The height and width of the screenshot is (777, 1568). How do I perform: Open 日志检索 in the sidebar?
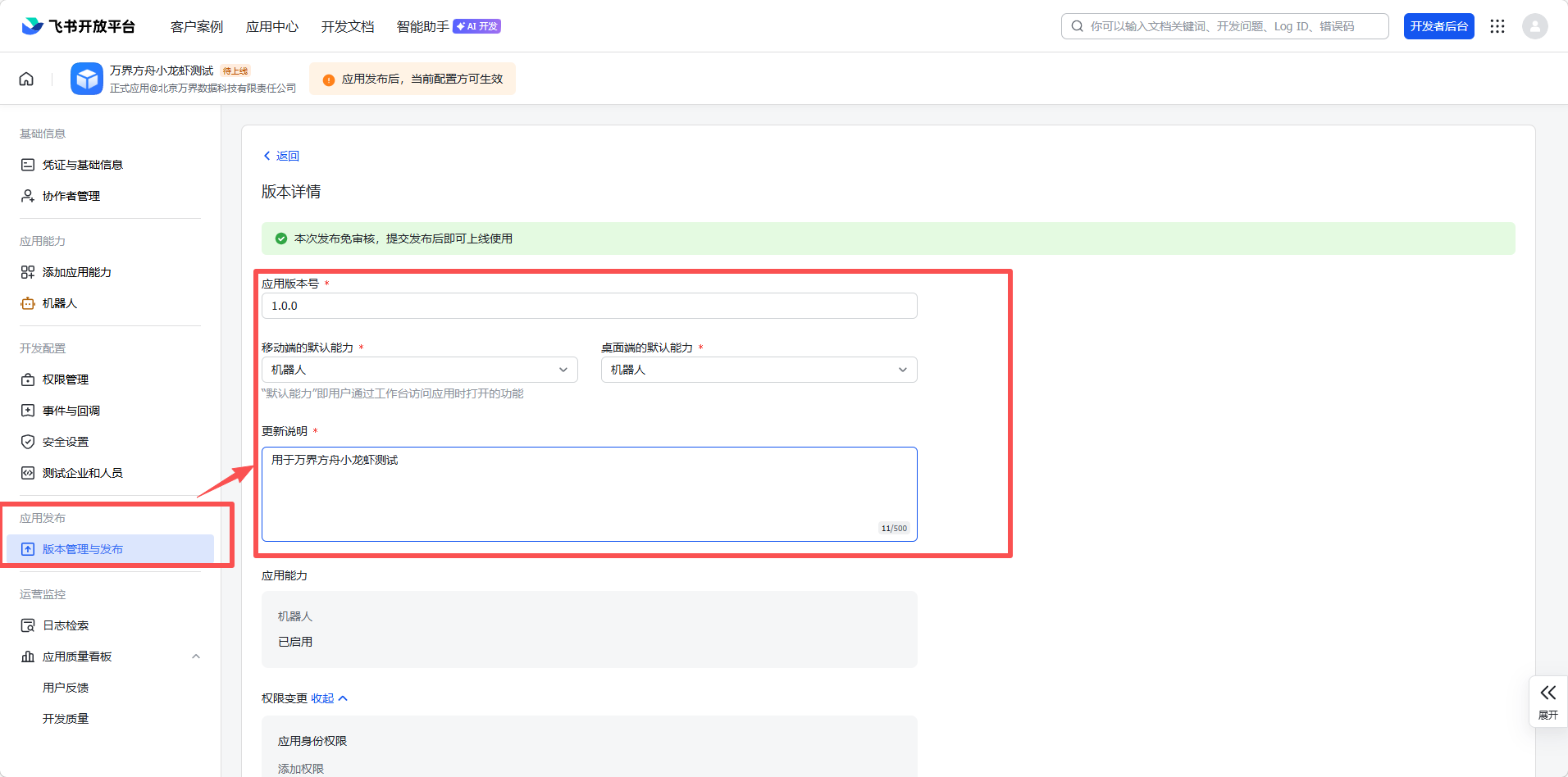(66, 625)
